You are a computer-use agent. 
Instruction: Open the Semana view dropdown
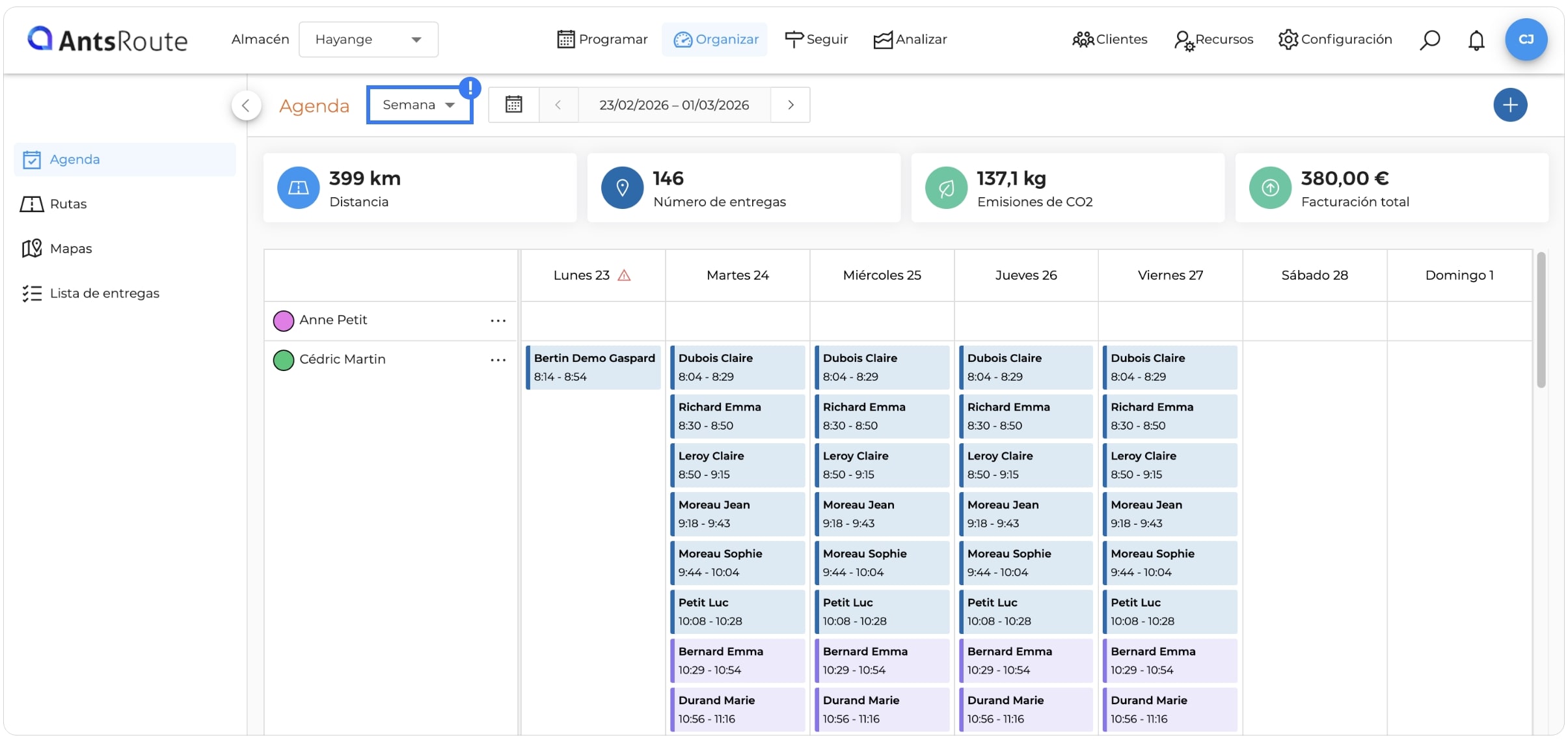pos(420,105)
